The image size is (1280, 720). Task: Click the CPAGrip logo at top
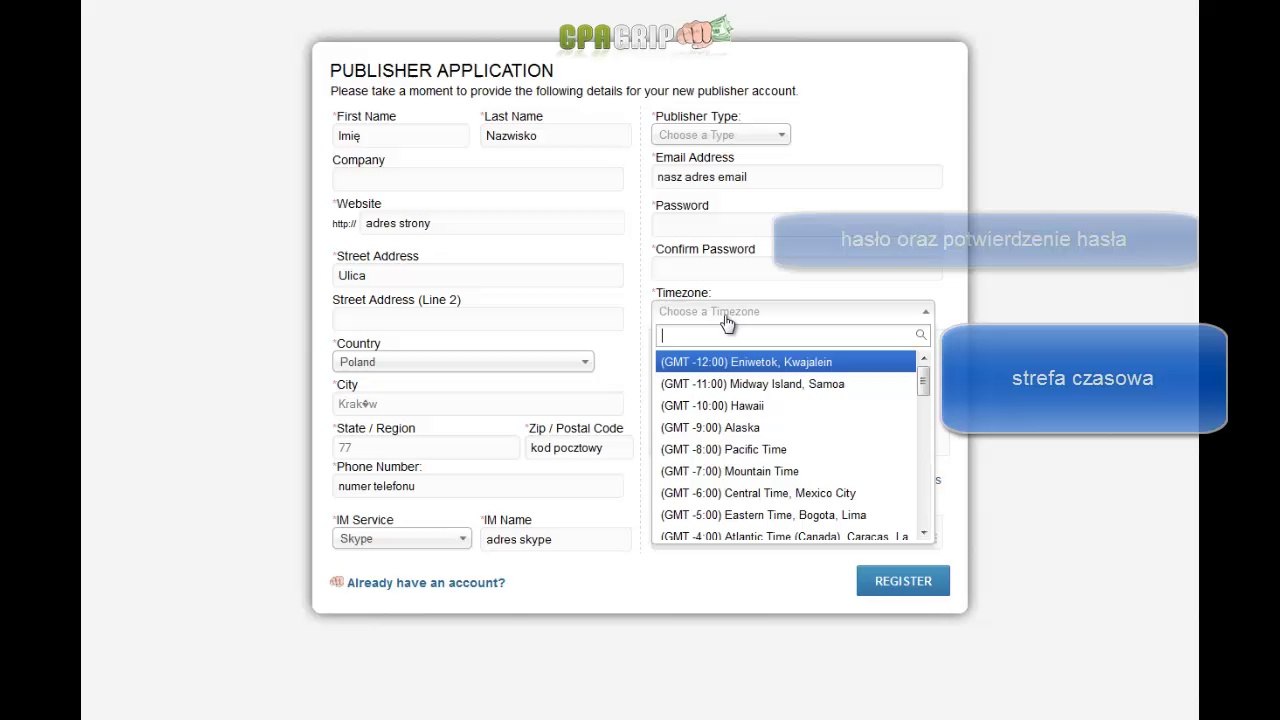[646, 34]
